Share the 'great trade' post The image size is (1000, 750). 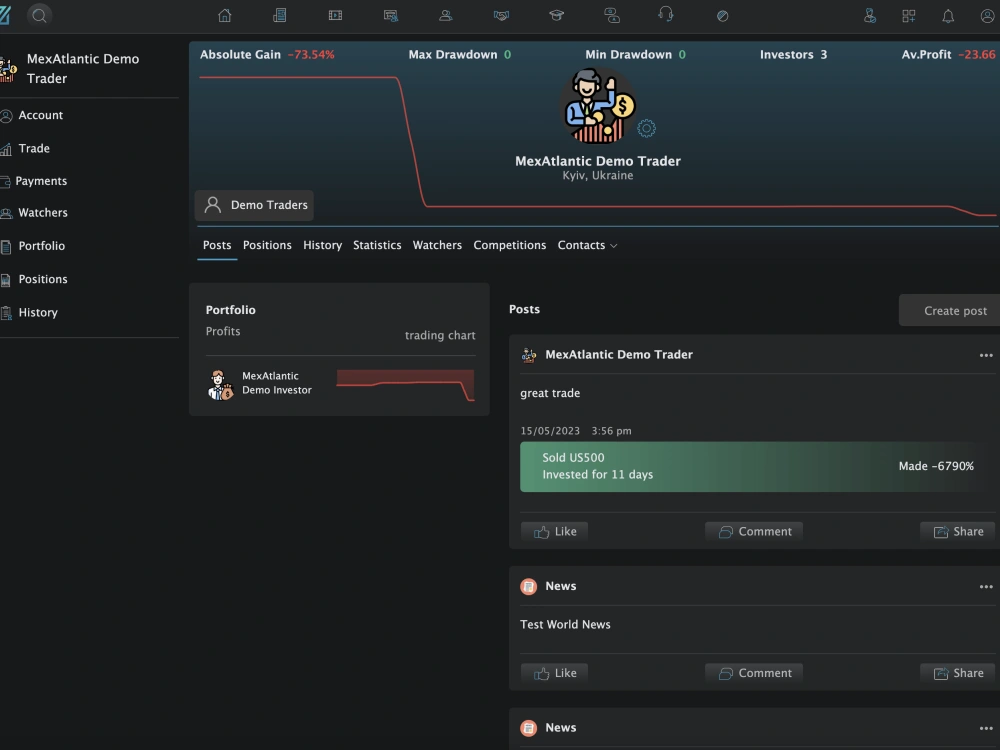(958, 532)
